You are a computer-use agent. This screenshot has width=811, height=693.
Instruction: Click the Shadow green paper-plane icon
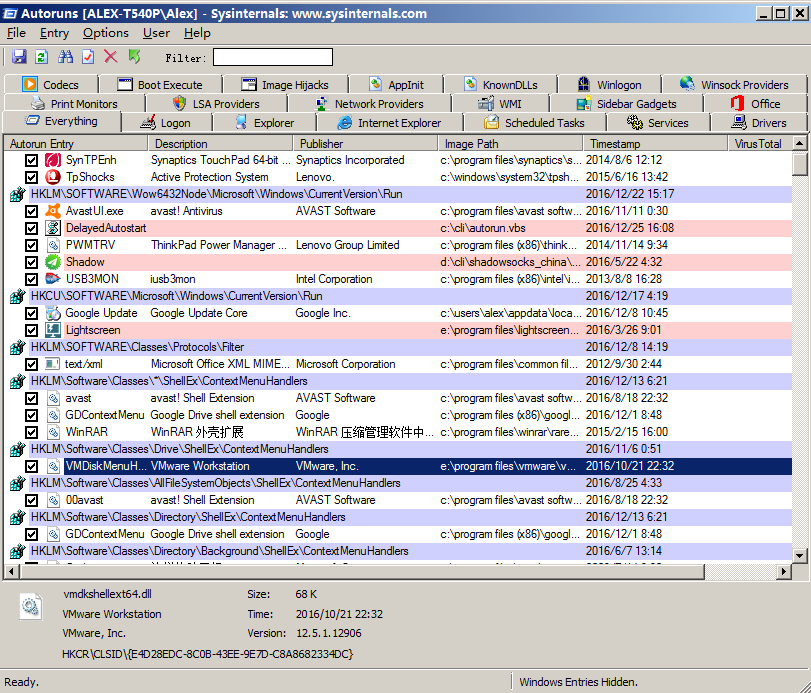tap(52, 262)
